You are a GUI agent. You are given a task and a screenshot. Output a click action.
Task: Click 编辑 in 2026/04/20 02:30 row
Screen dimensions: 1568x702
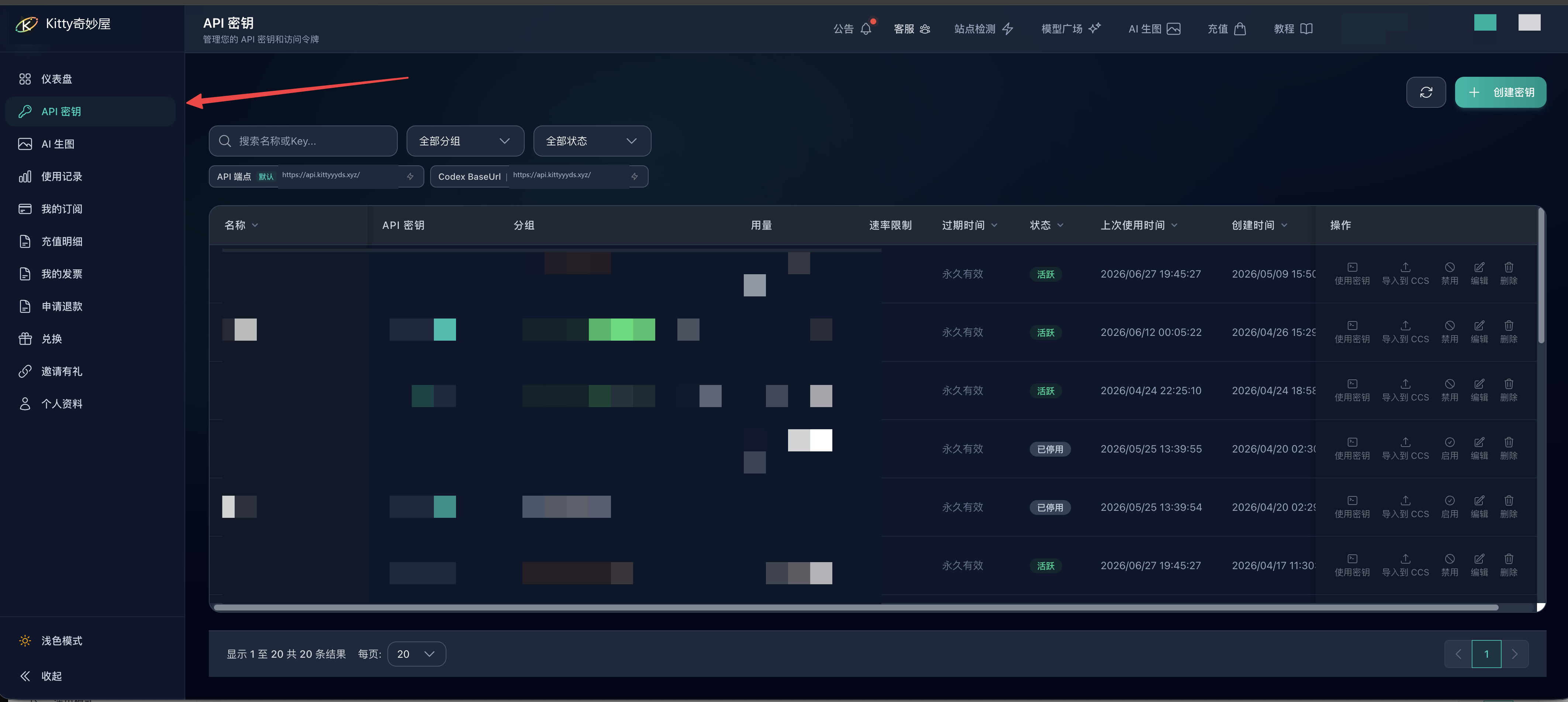tap(1479, 449)
